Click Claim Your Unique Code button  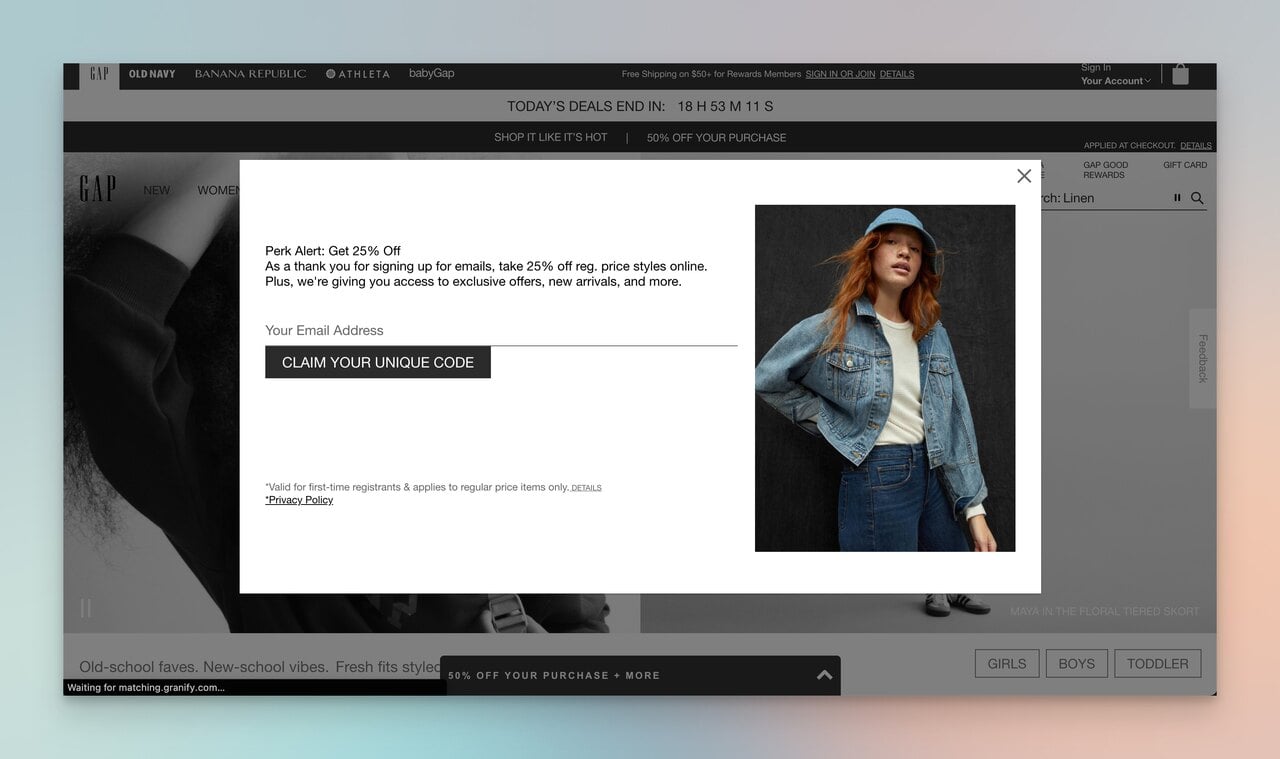point(378,362)
